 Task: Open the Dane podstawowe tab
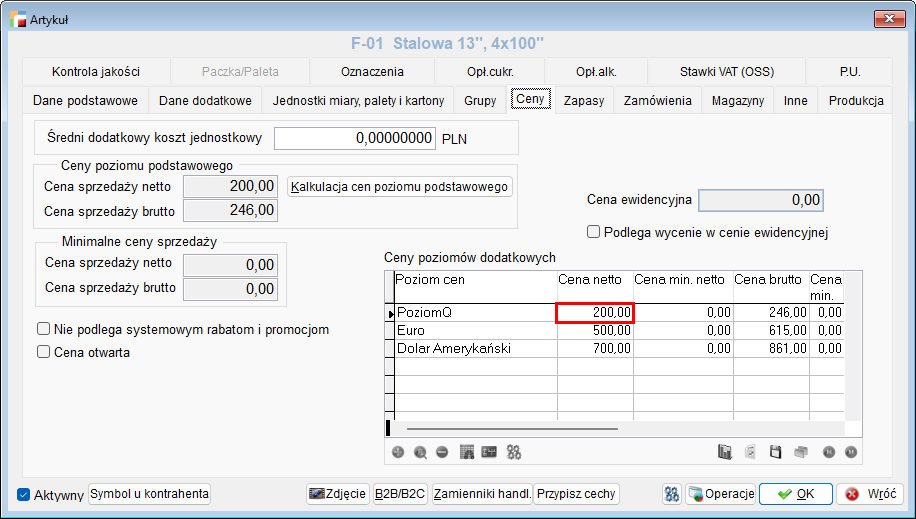pos(85,101)
